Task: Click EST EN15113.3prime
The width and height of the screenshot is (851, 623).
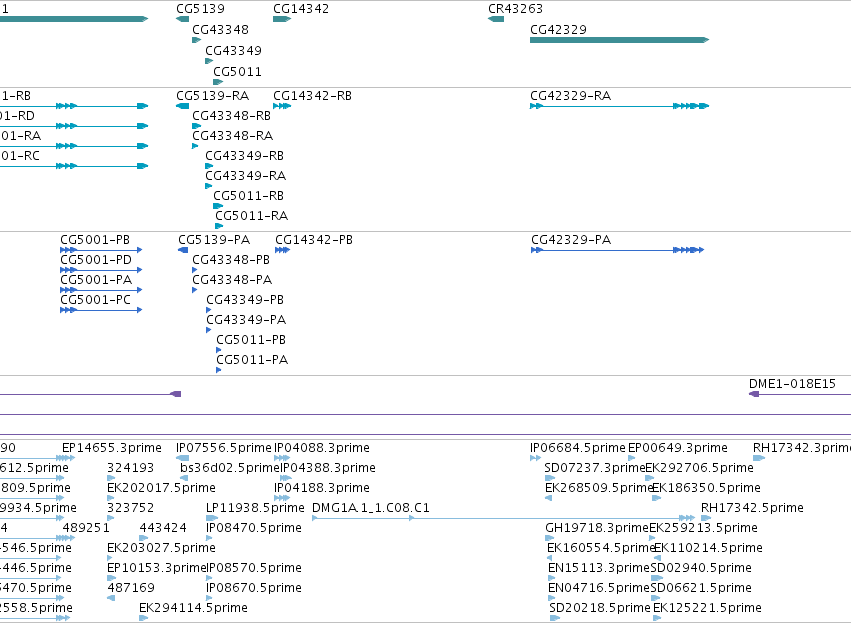Action: click(599, 568)
